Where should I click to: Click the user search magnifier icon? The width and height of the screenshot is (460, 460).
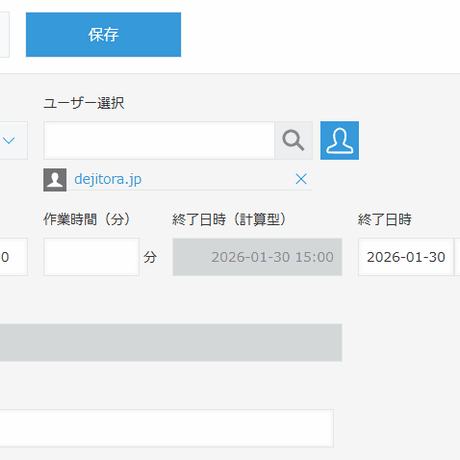(293, 140)
